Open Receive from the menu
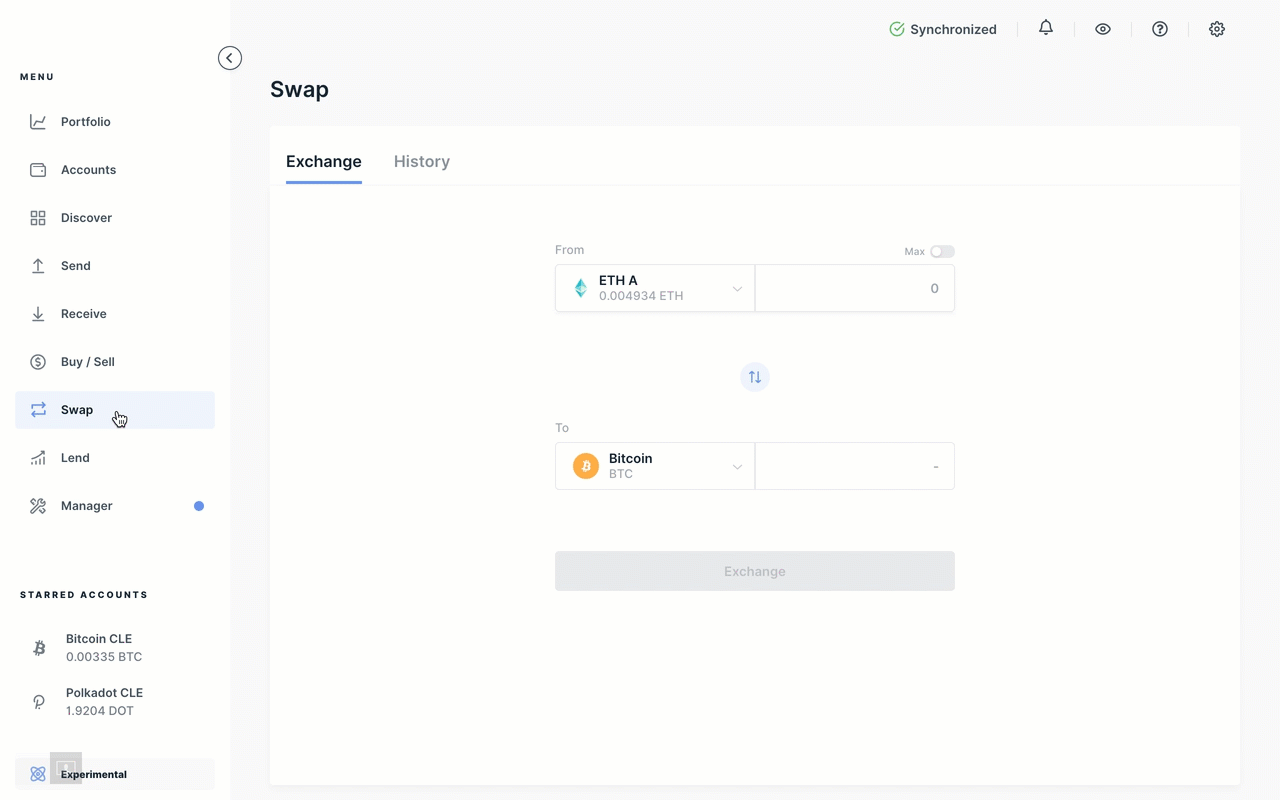 [x=115, y=314]
